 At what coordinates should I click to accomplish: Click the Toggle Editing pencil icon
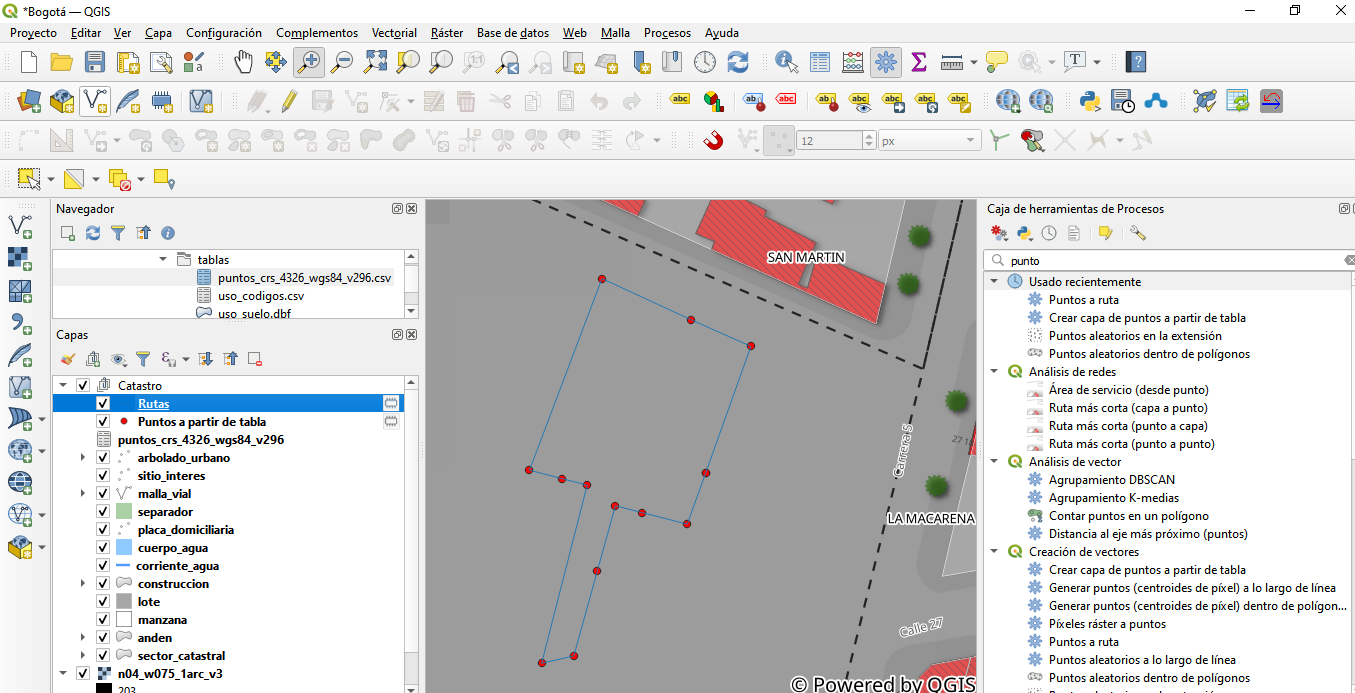point(289,101)
